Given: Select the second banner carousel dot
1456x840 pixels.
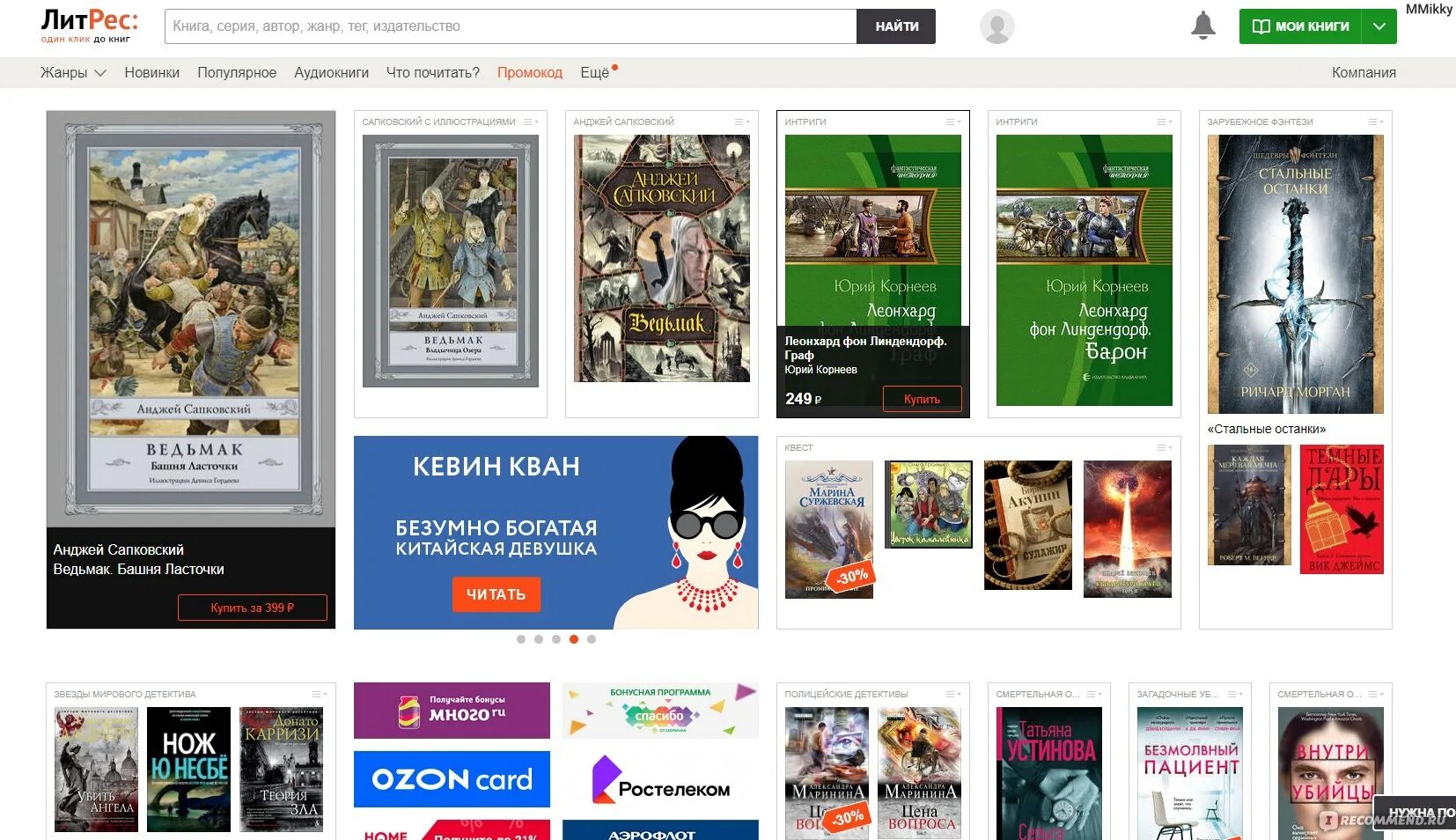Looking at the screenshot, I should click(x=539, y=639).
